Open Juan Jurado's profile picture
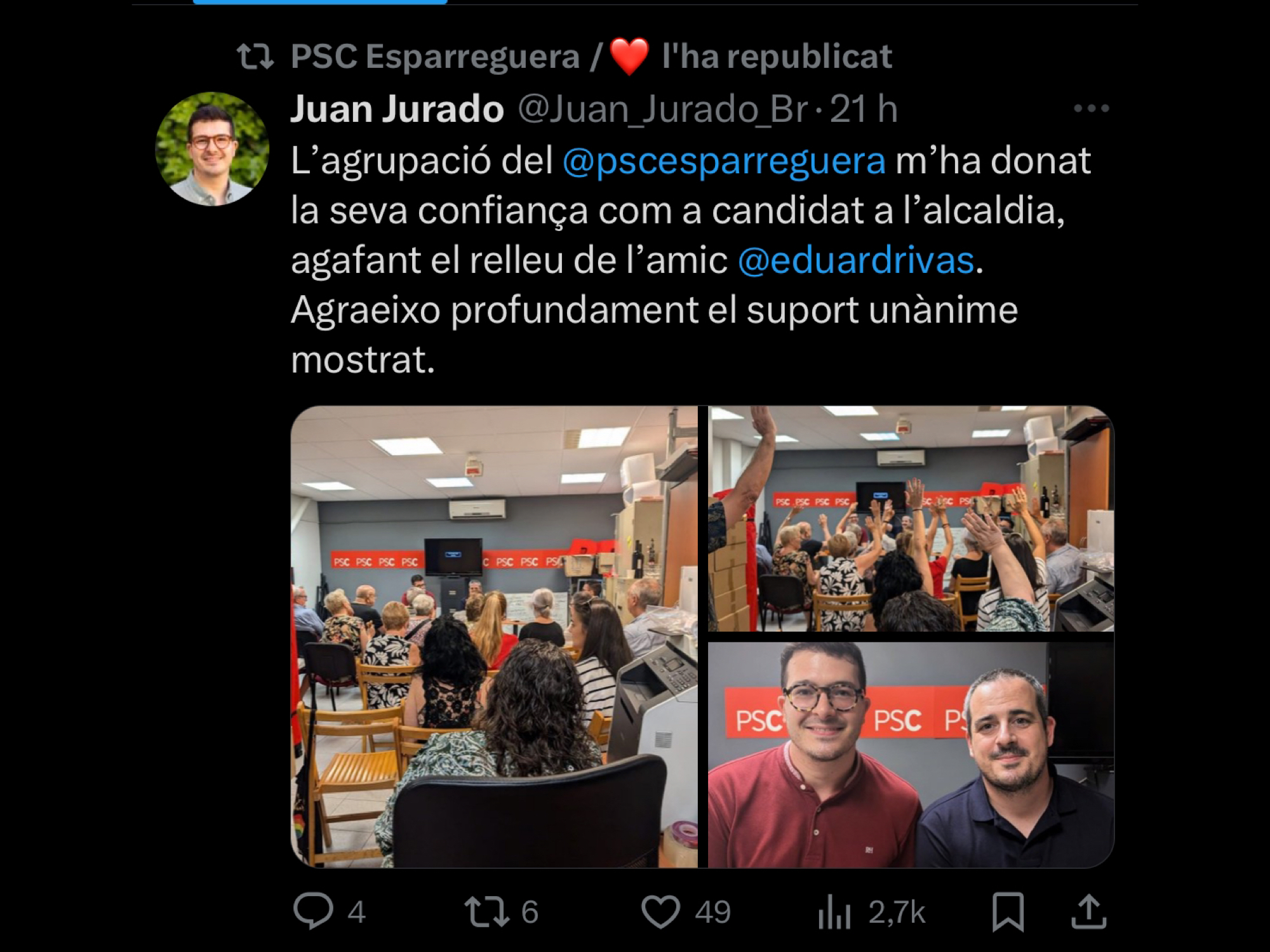Image resolution: width=1270 pixels, height=952 pixels. [x=212, y=149]
